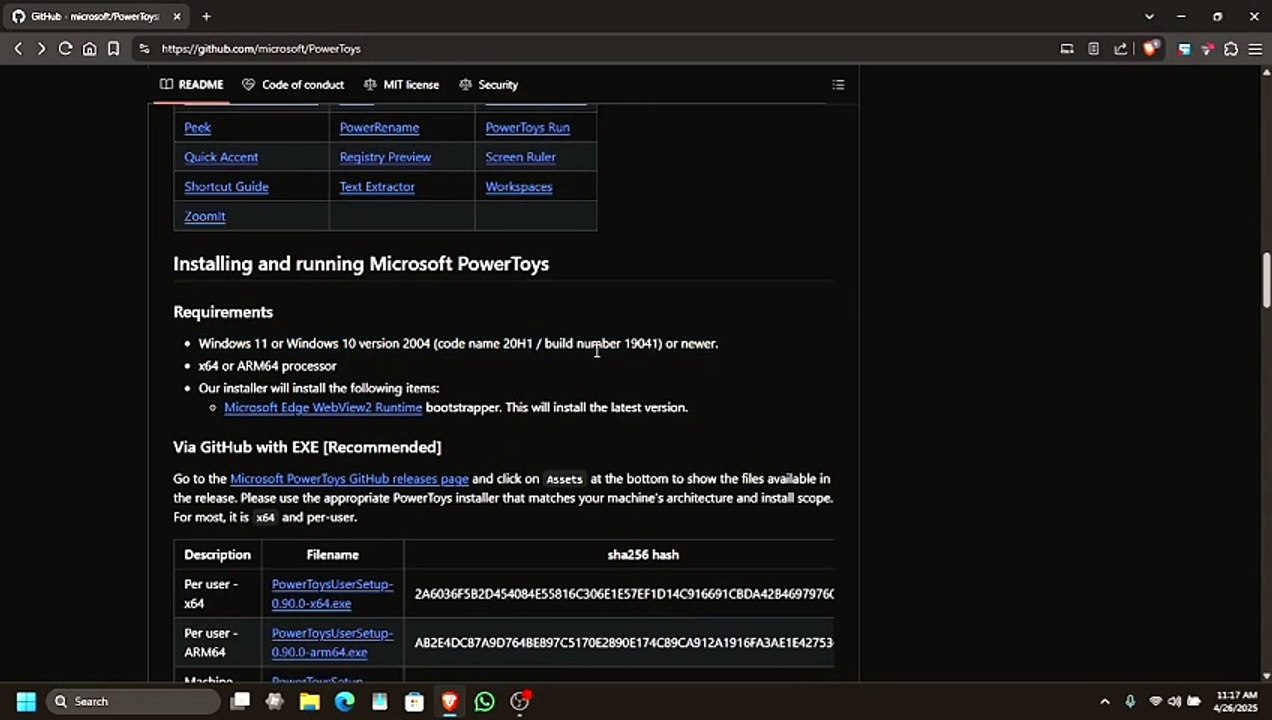The image size is (1272, 720).
Task: Reload the page
Action: point(65,48)
